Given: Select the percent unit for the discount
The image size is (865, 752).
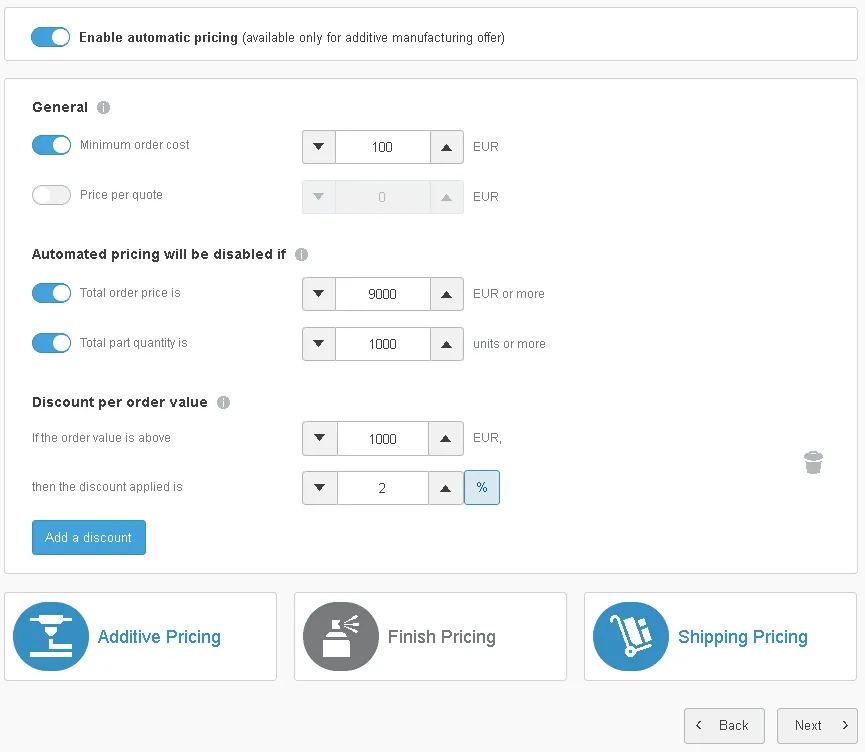Looking at the screenshot, I should click(x=482, y=487).
